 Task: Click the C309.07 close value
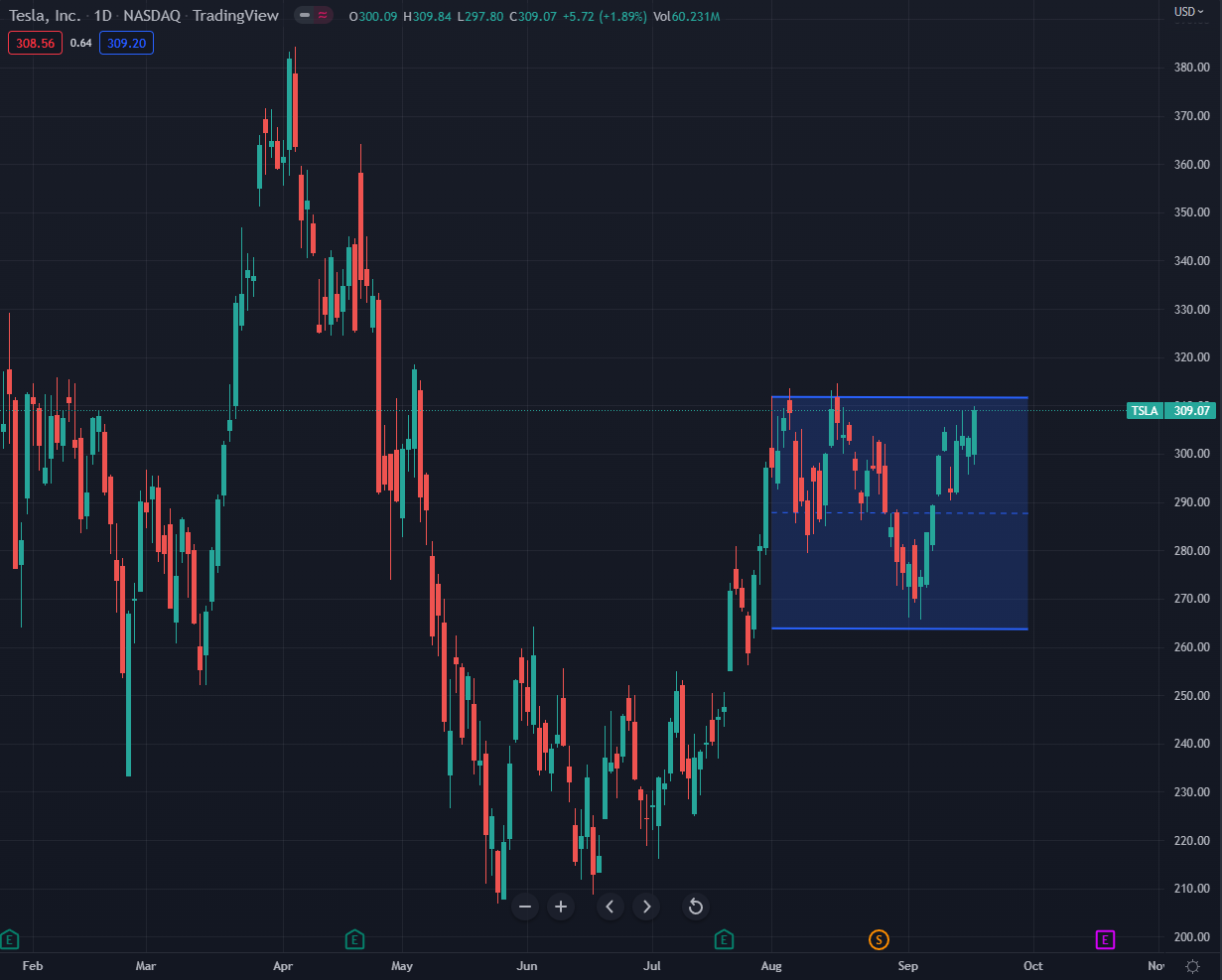[533, 16]
